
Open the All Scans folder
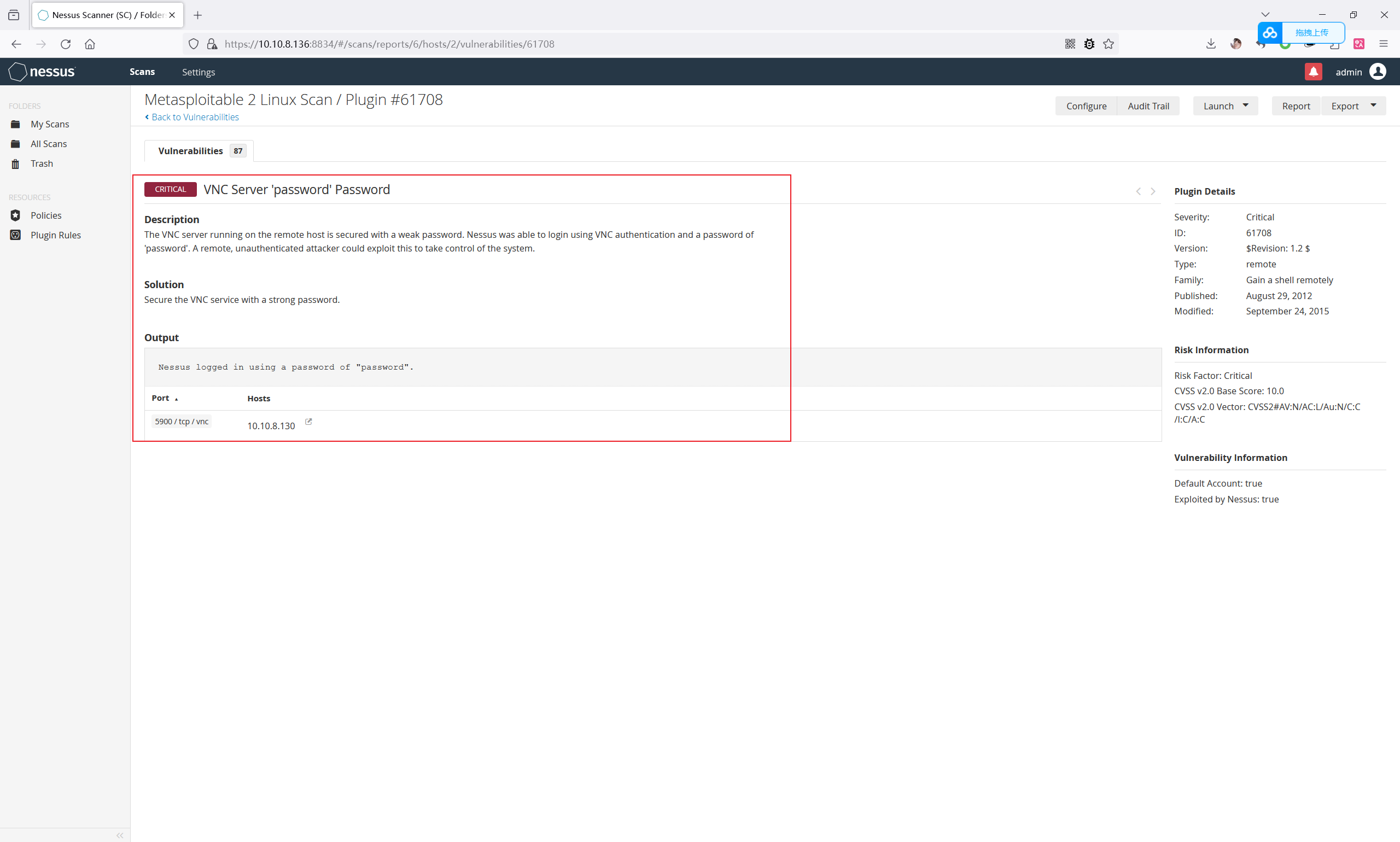pos(48,144)
